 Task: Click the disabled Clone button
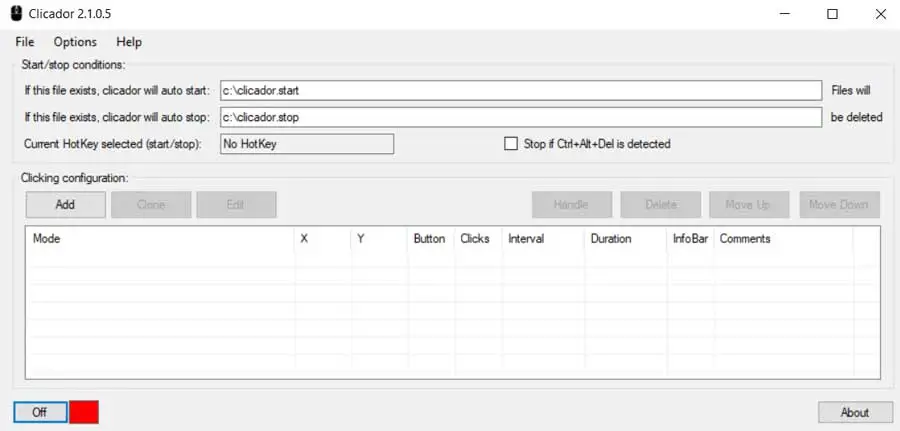pyautogui.click(x=151, y=204)
